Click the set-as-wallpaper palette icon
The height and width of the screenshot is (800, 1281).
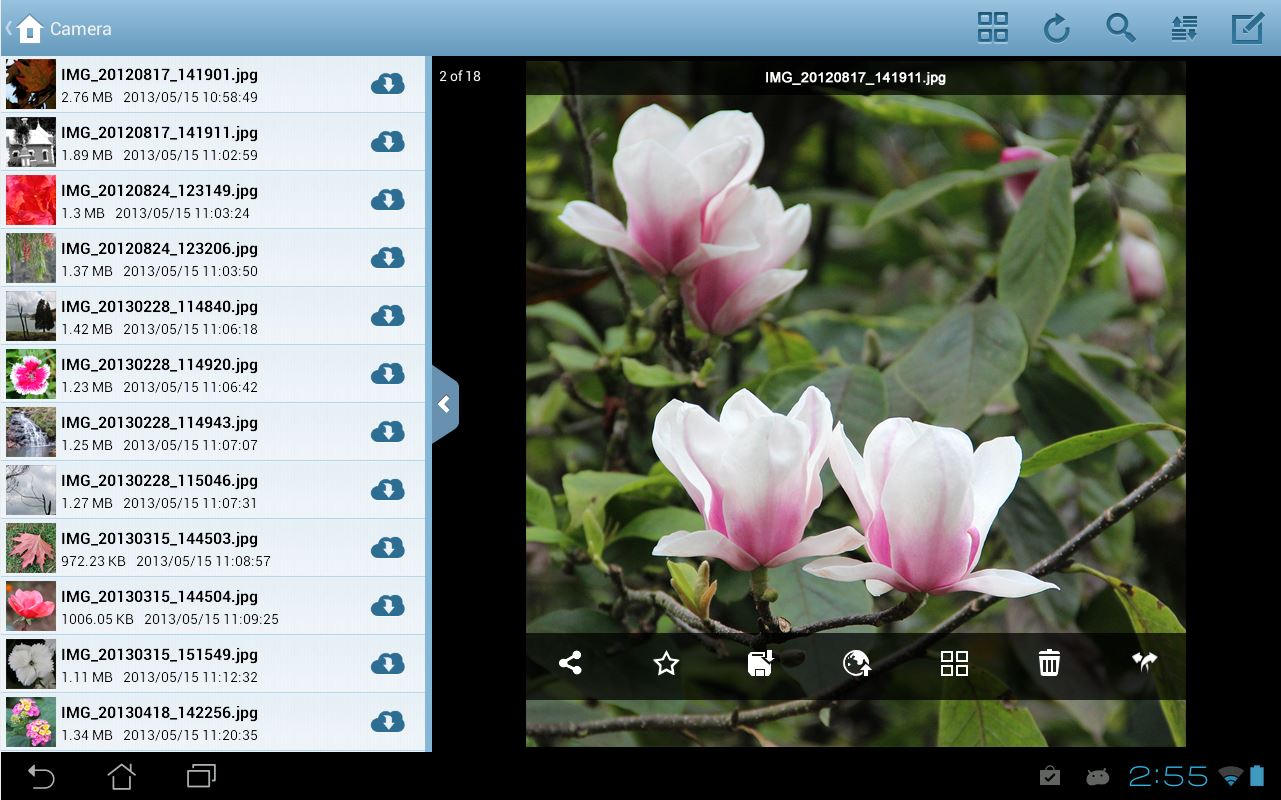(857, 663)
